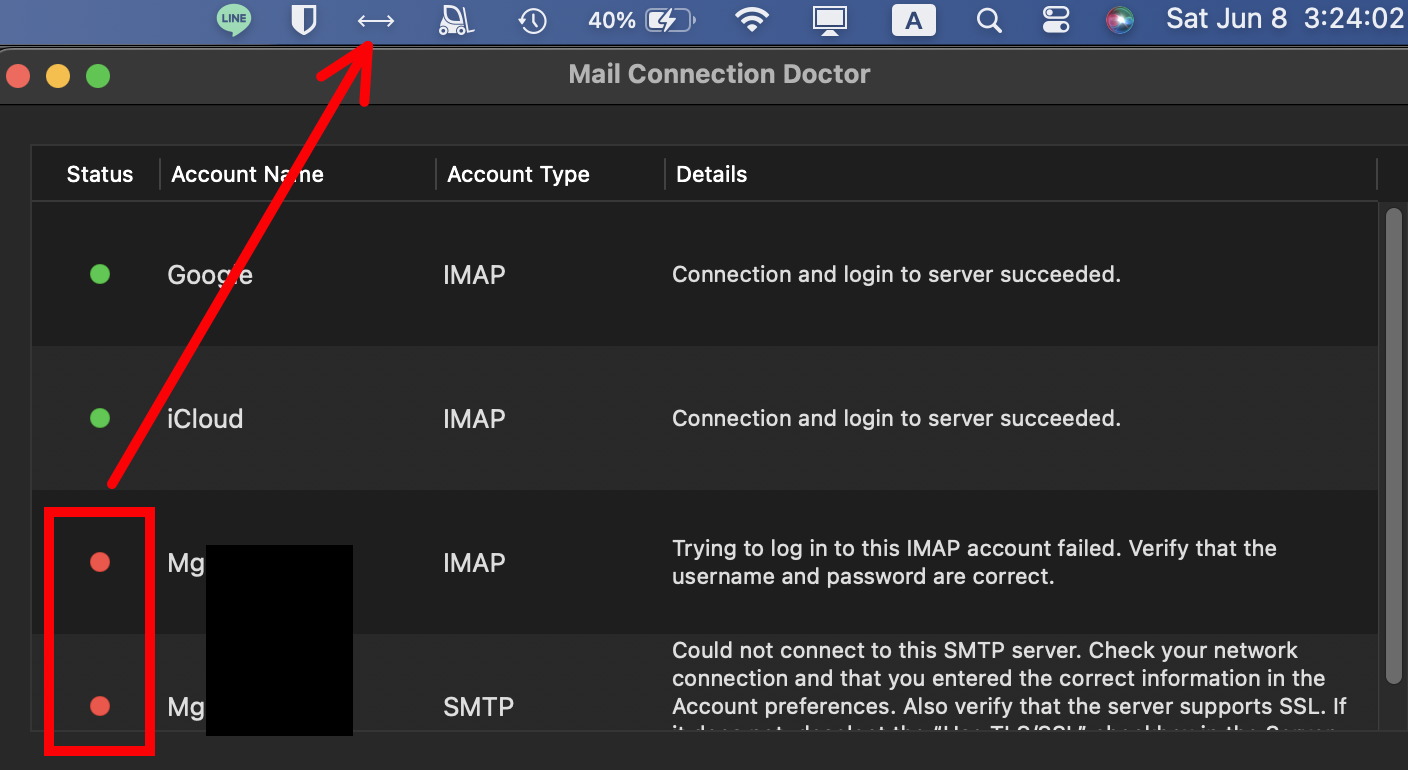Select the iCloud account name cell

(x=205, y=418)
